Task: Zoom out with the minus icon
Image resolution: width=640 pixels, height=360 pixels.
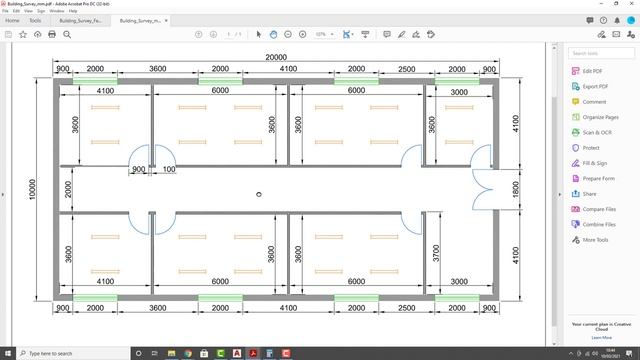Action: pyautogui.click(x=288, y=35)
